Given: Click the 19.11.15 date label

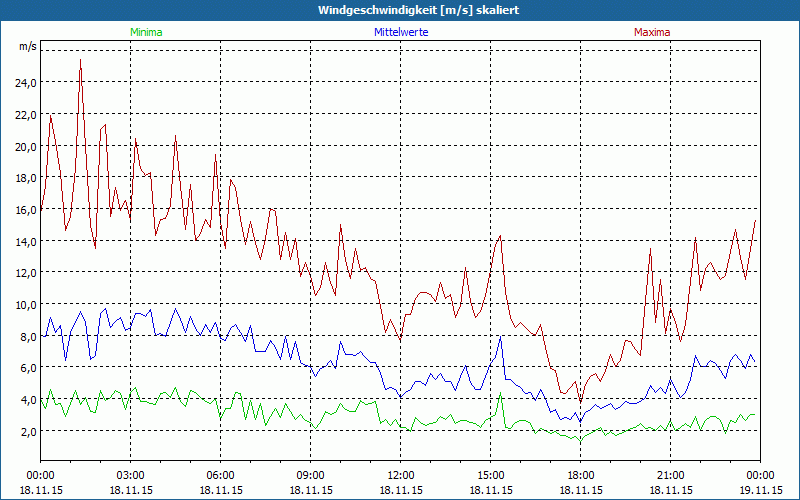Looking at the screenshot, I should coord(761,490).
